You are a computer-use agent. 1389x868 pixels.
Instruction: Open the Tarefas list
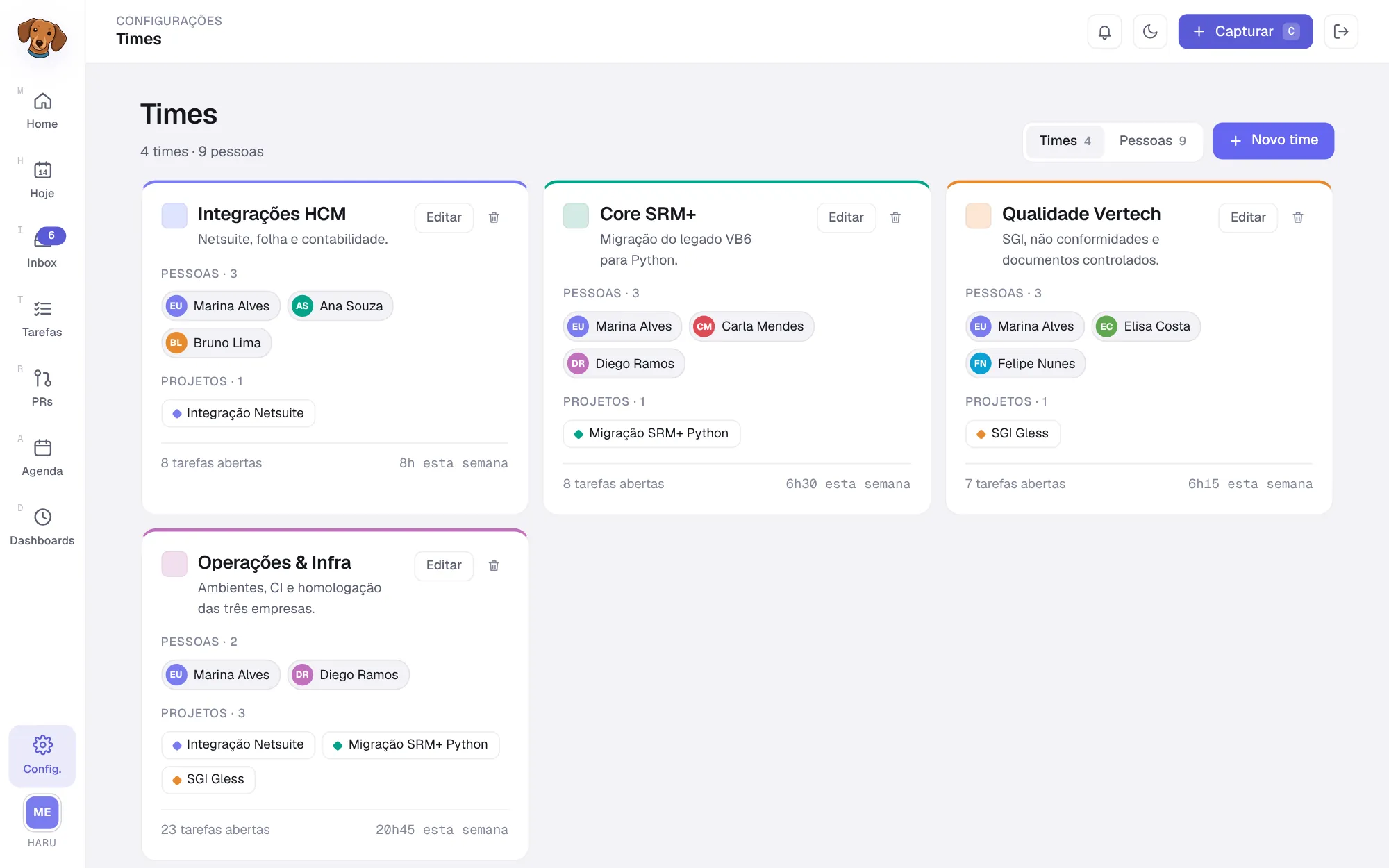(42, 319)
